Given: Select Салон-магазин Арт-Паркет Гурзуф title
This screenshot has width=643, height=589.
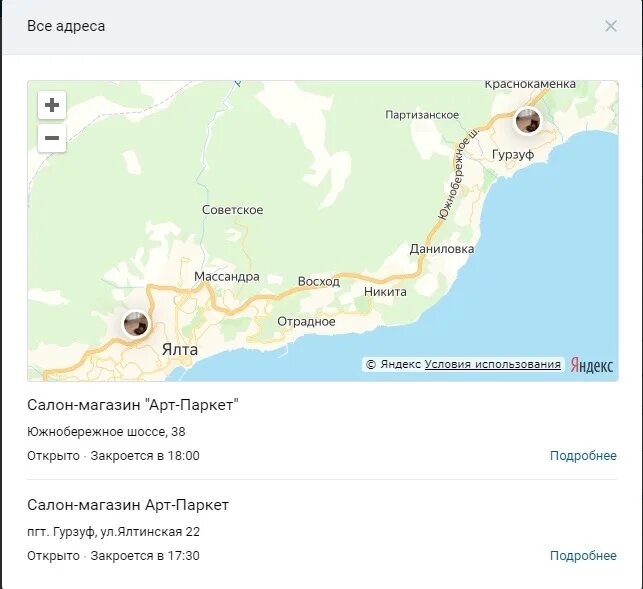Looking at the screenshot, I should tap(128, 505).
